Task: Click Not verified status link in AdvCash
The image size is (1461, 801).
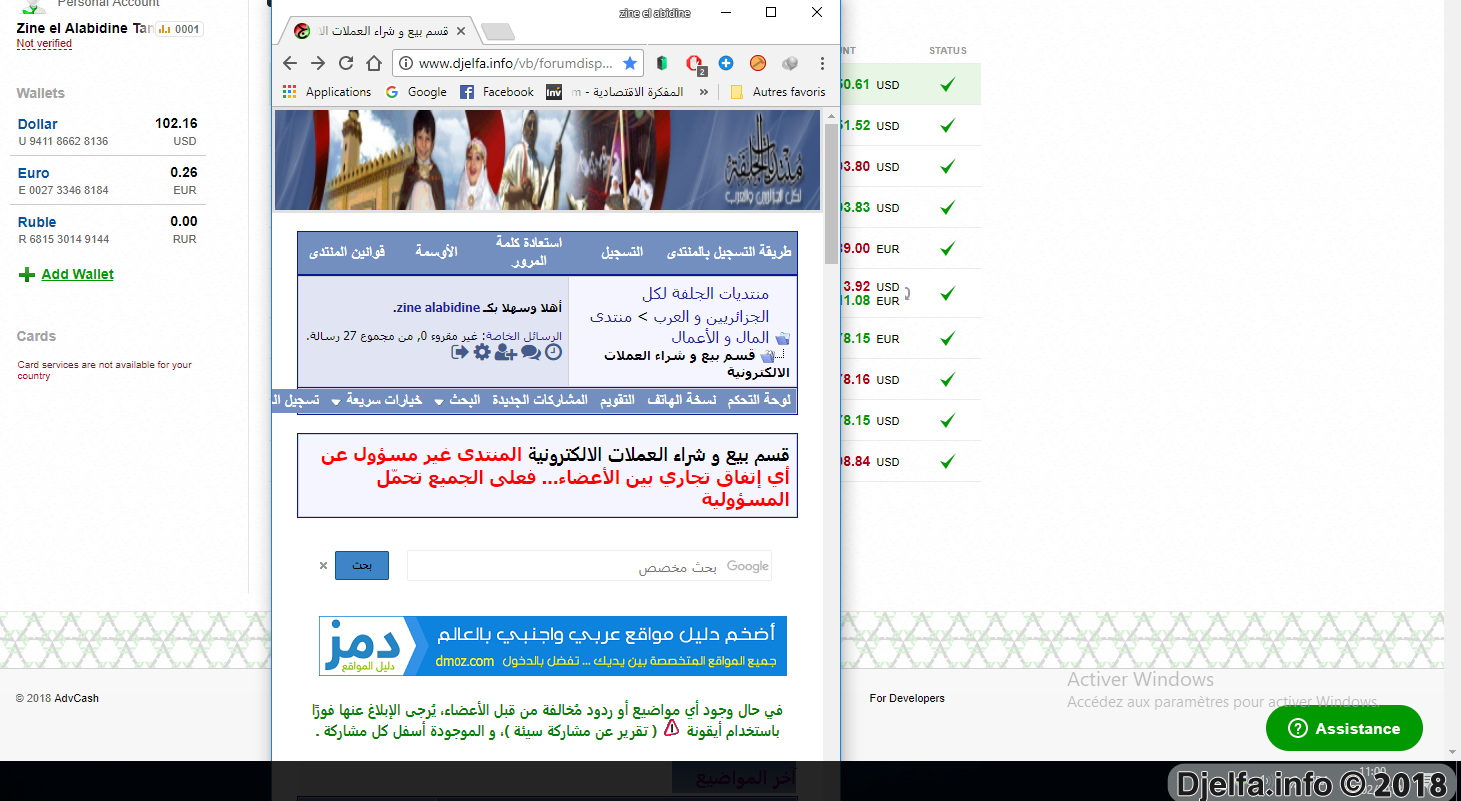Action: pyautogui.click(x=44, y=44)
